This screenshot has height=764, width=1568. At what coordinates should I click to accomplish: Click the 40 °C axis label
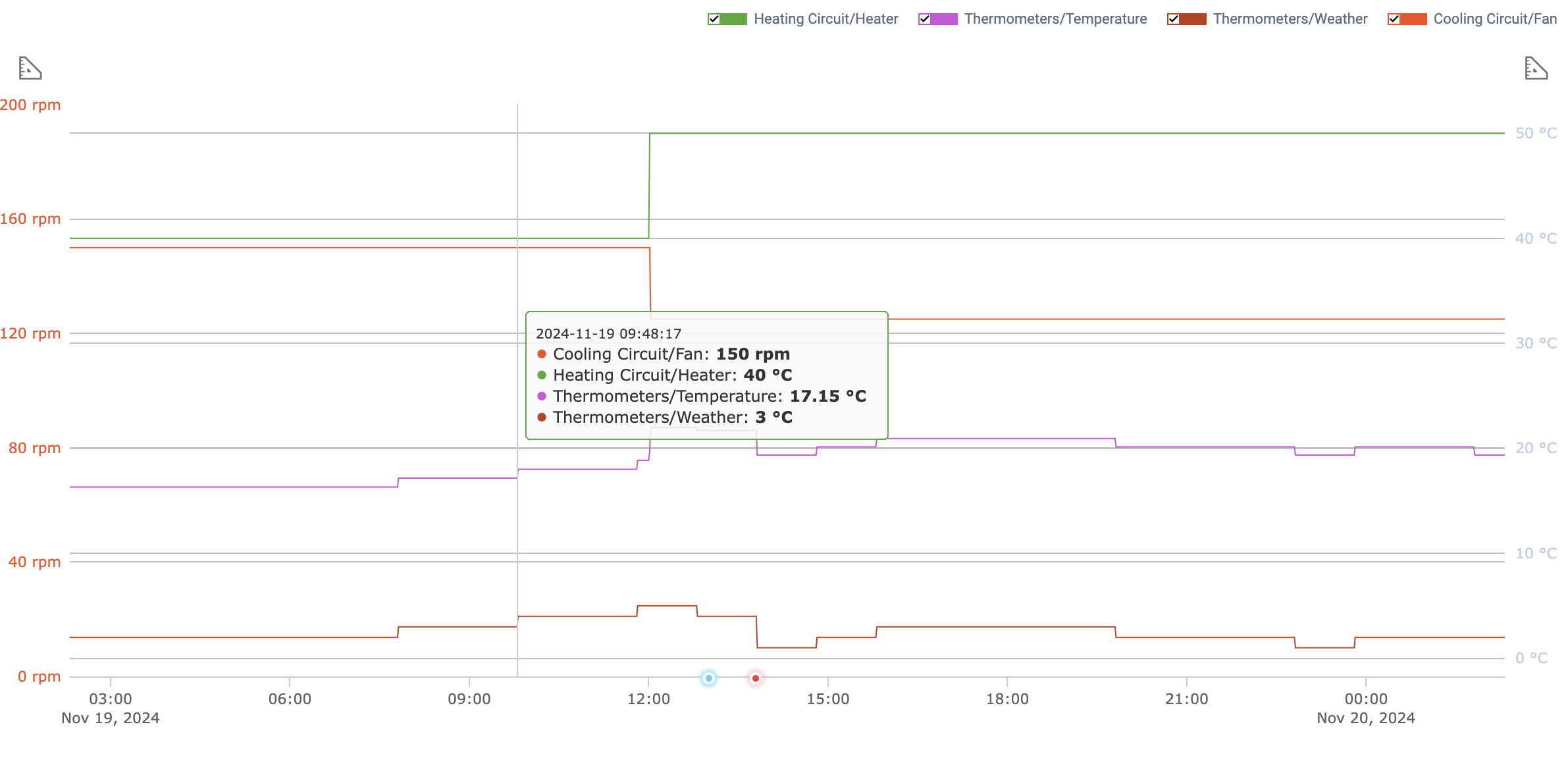(x=1536, y=238)
